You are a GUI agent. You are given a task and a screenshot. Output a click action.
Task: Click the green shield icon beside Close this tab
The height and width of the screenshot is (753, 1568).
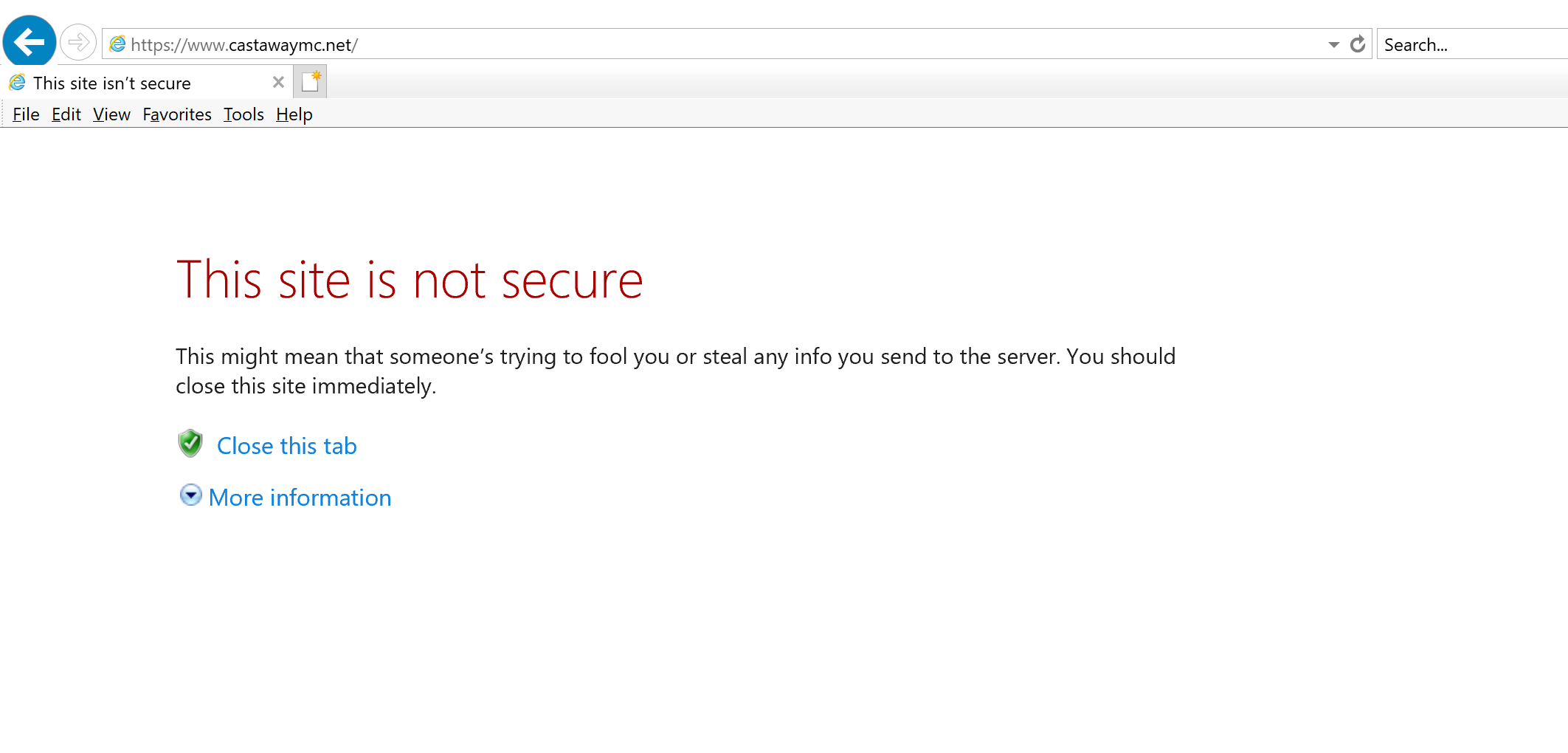coord(190,444)
